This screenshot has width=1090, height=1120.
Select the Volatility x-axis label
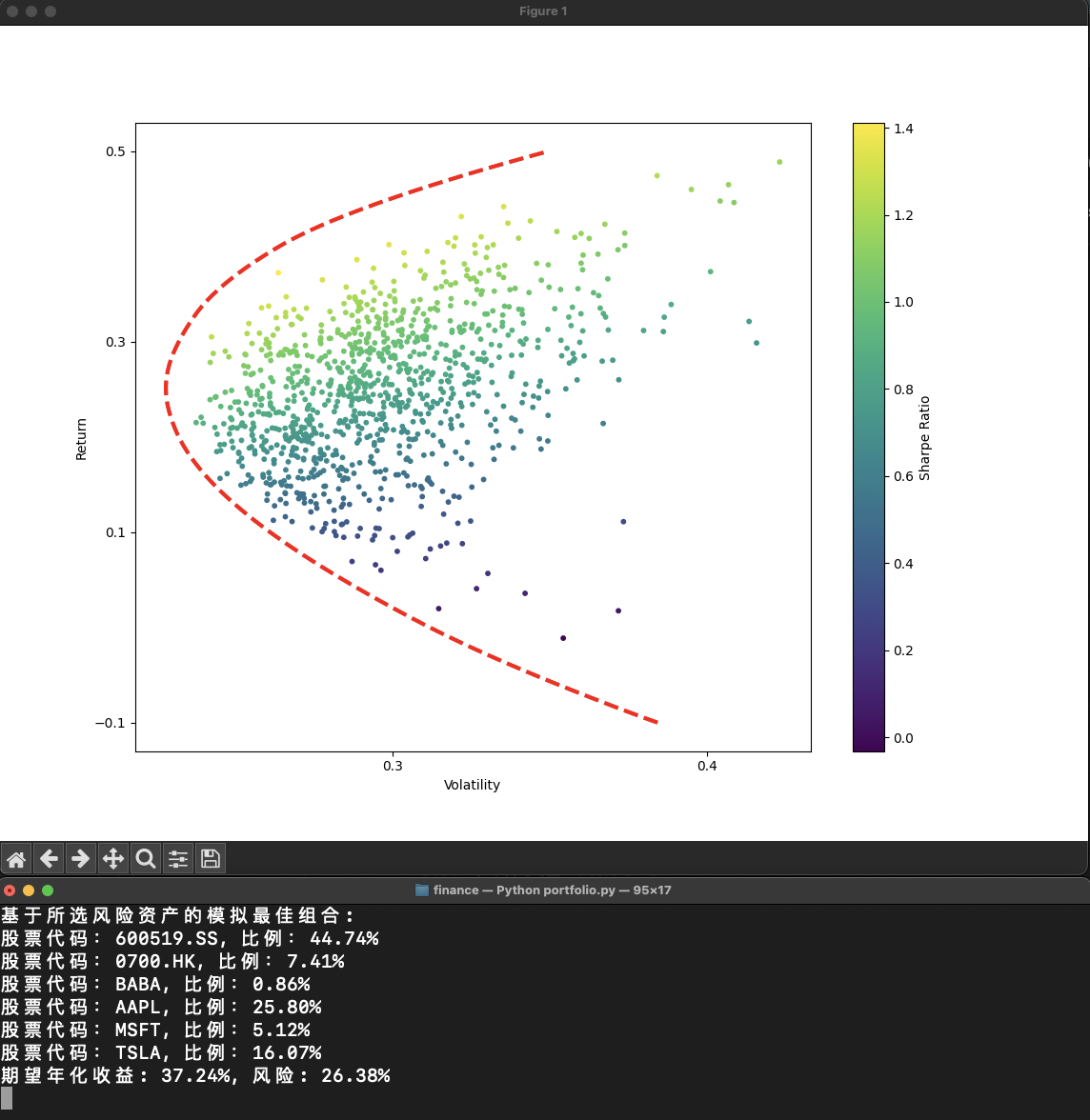(x=472, y=785)
